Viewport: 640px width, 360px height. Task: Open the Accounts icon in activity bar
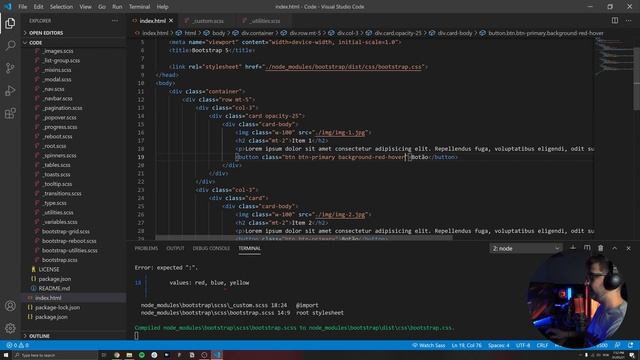10,306
